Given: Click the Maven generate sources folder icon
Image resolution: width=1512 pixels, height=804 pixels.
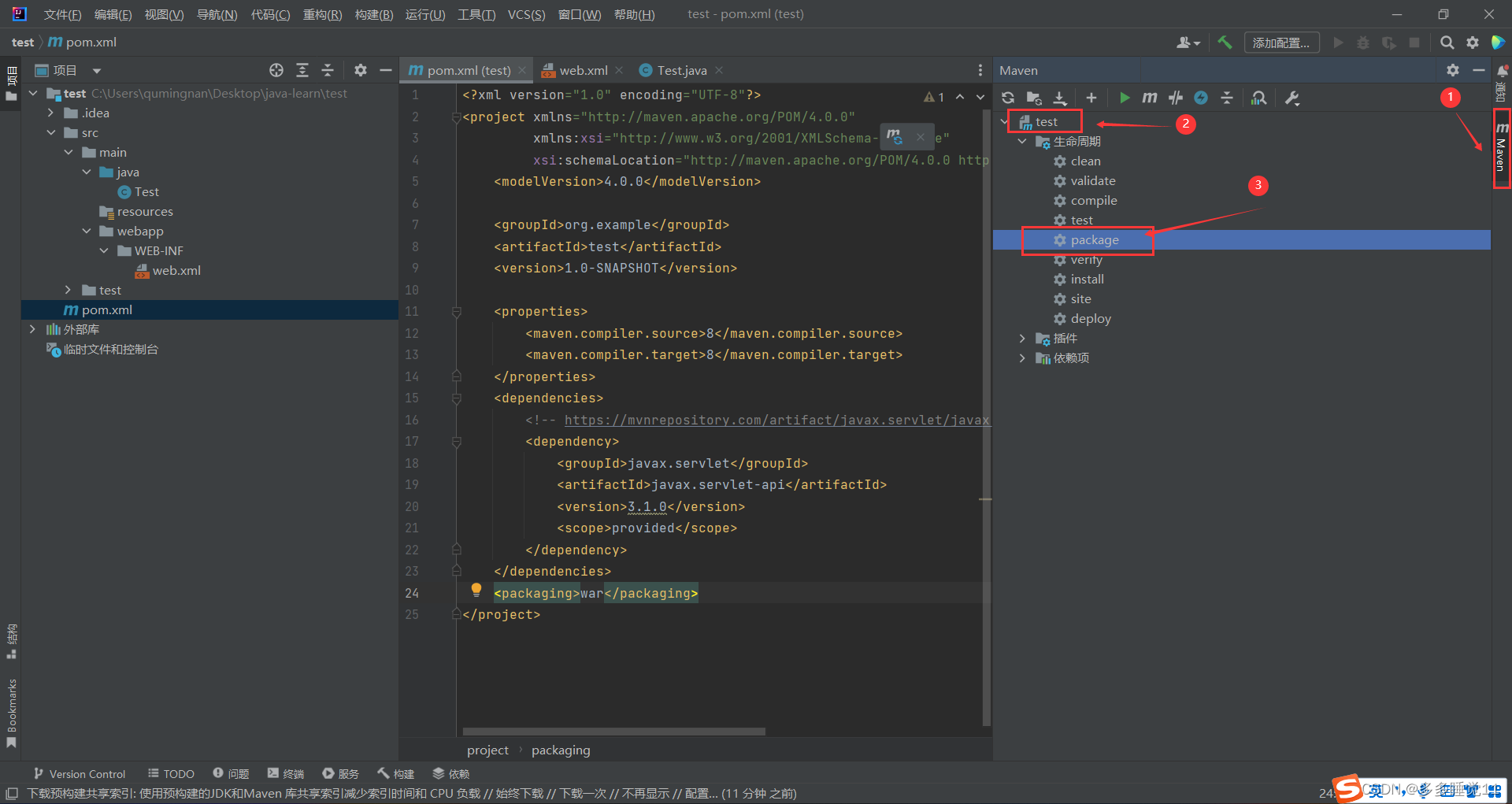Looking at the screenshot, I should click(1034, 98).
